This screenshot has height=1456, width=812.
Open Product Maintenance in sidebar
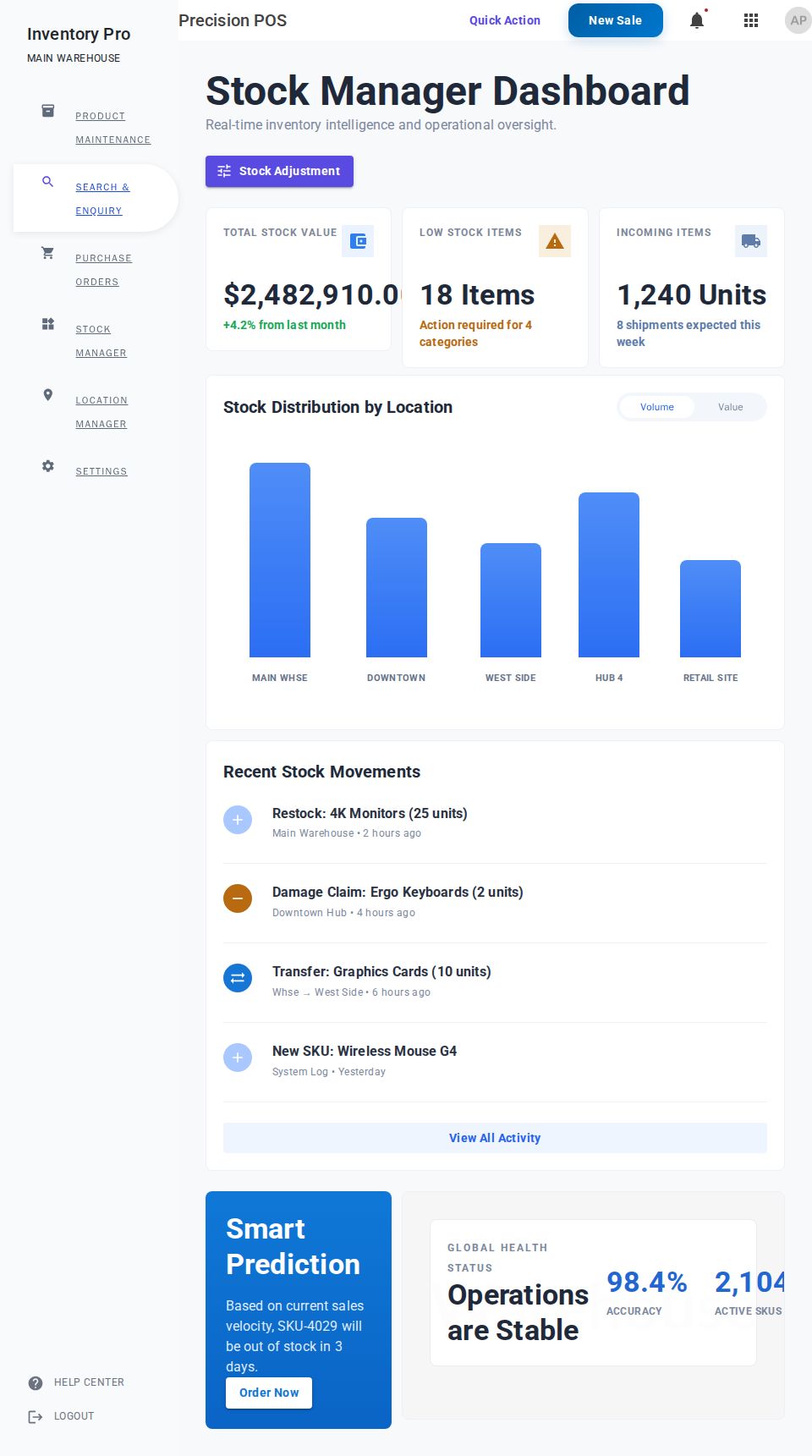pyautogui.click(x=112, y=128)
